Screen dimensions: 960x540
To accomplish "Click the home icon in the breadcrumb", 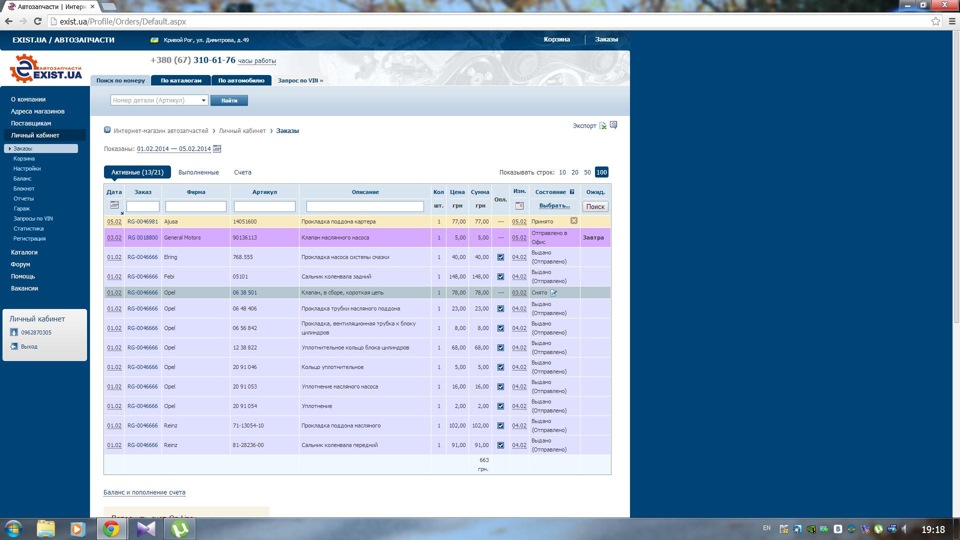I will pos(107,130).
